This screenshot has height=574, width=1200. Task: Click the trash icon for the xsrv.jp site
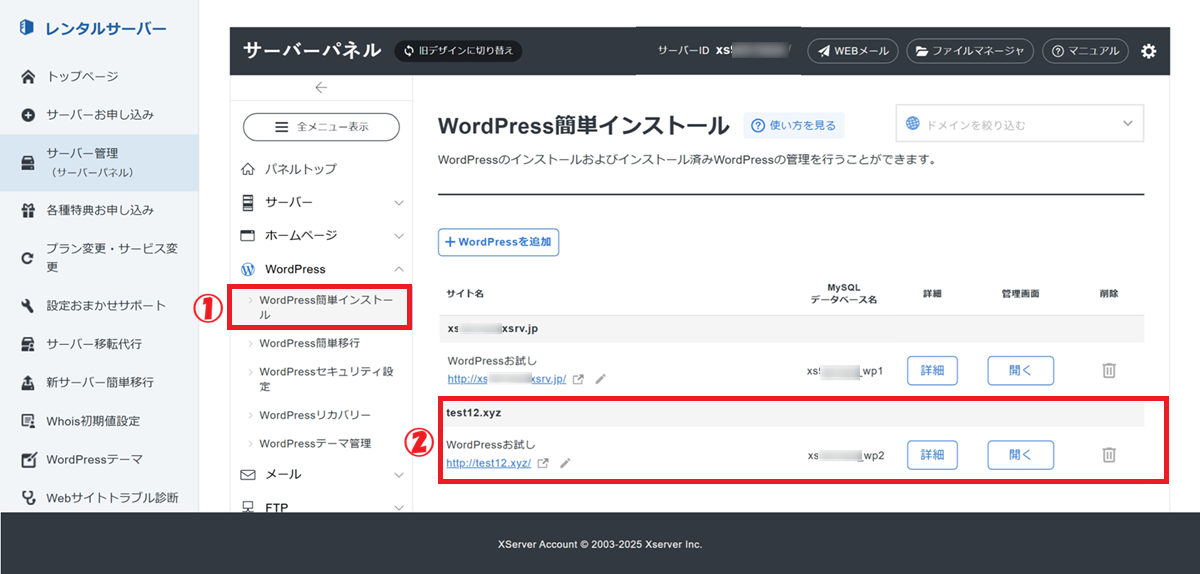click(x=1108, y=370)
